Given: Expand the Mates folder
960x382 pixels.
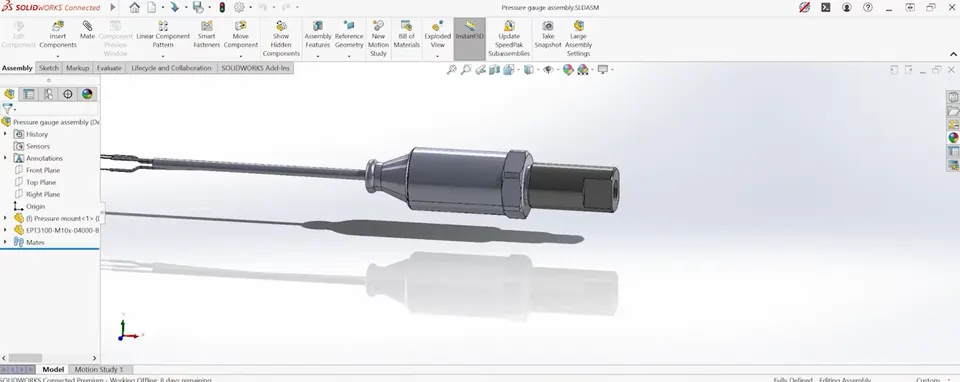Looking at the screenshot, I should point(6,242).
